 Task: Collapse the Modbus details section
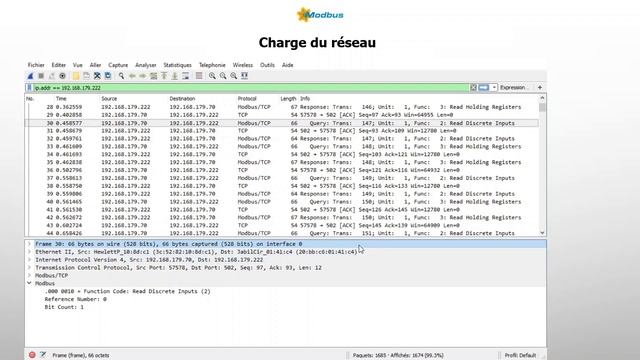[x=29, y=283]
